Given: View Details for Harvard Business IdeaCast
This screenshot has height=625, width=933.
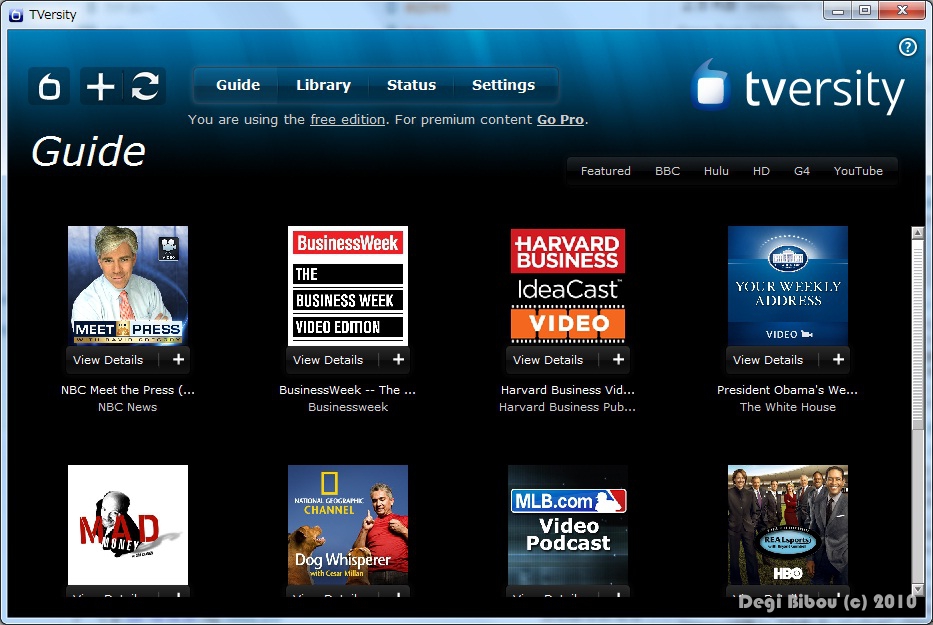Looking at the screenshot, I should 548,360.
